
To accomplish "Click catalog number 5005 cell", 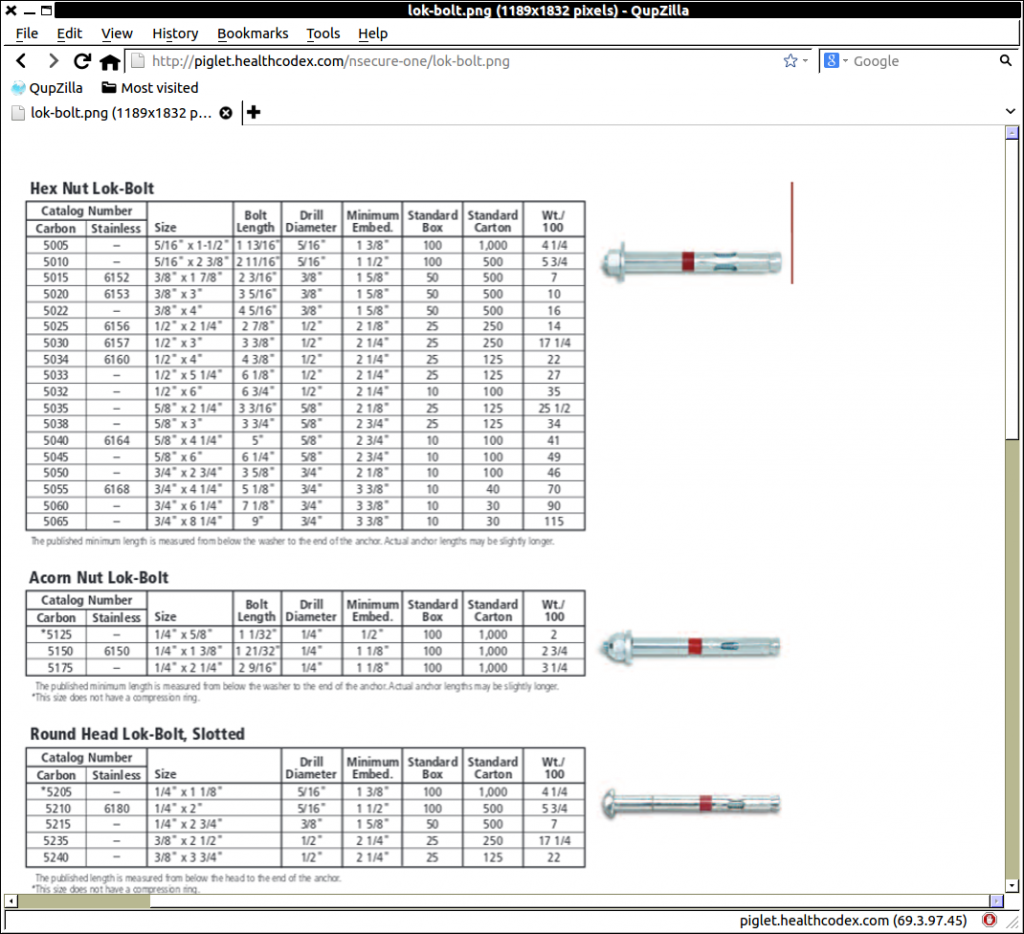I will tap(56, 245).
